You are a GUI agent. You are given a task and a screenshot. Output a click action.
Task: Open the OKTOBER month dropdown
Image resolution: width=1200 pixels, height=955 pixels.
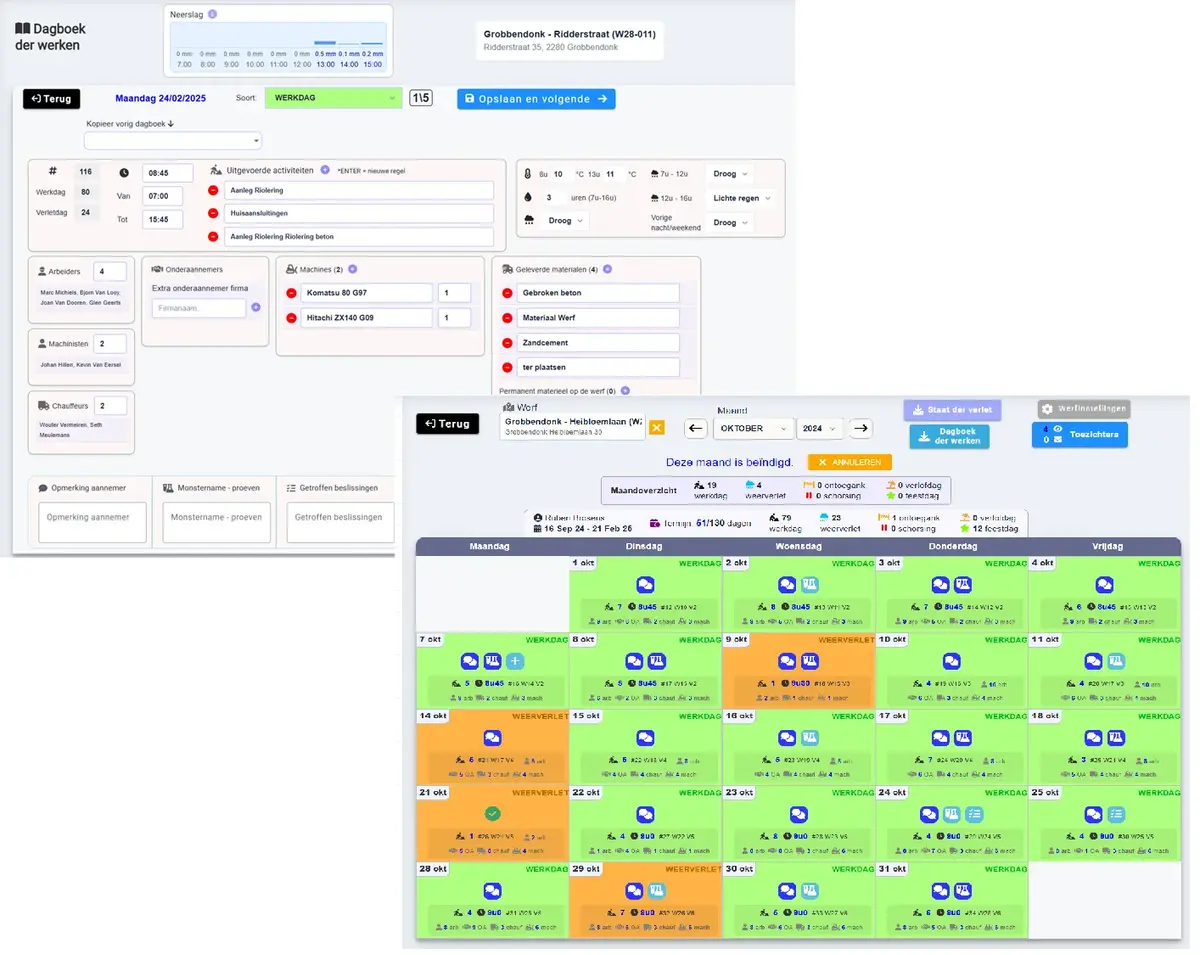(x=753, y=428)
